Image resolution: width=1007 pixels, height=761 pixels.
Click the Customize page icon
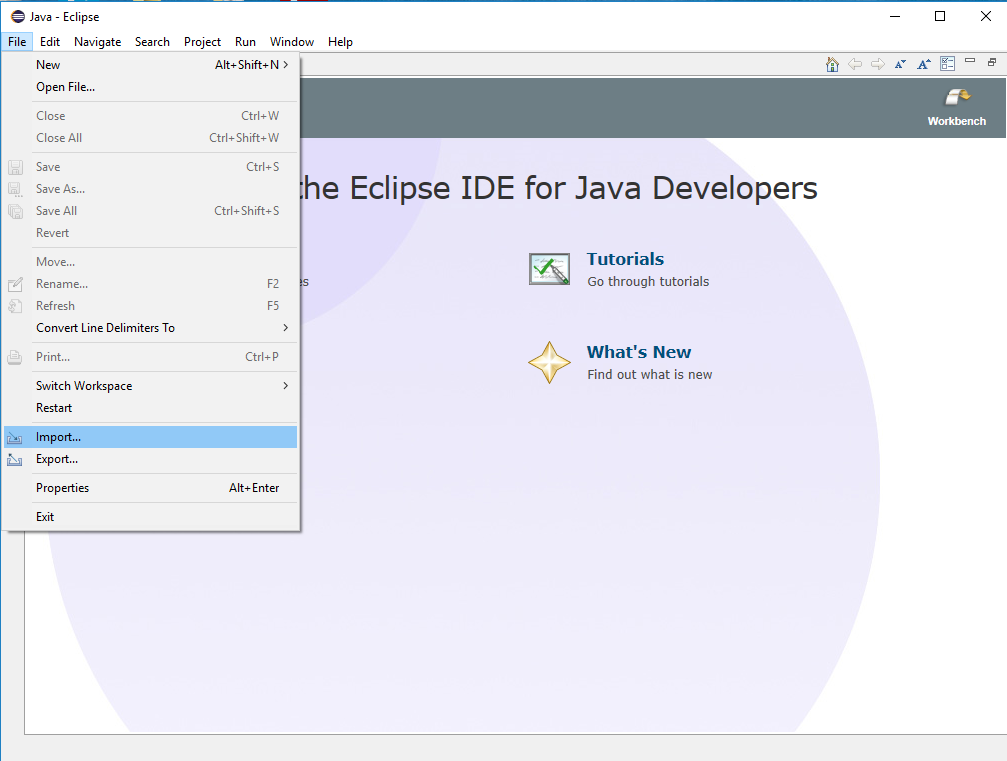tap(947, 64)
